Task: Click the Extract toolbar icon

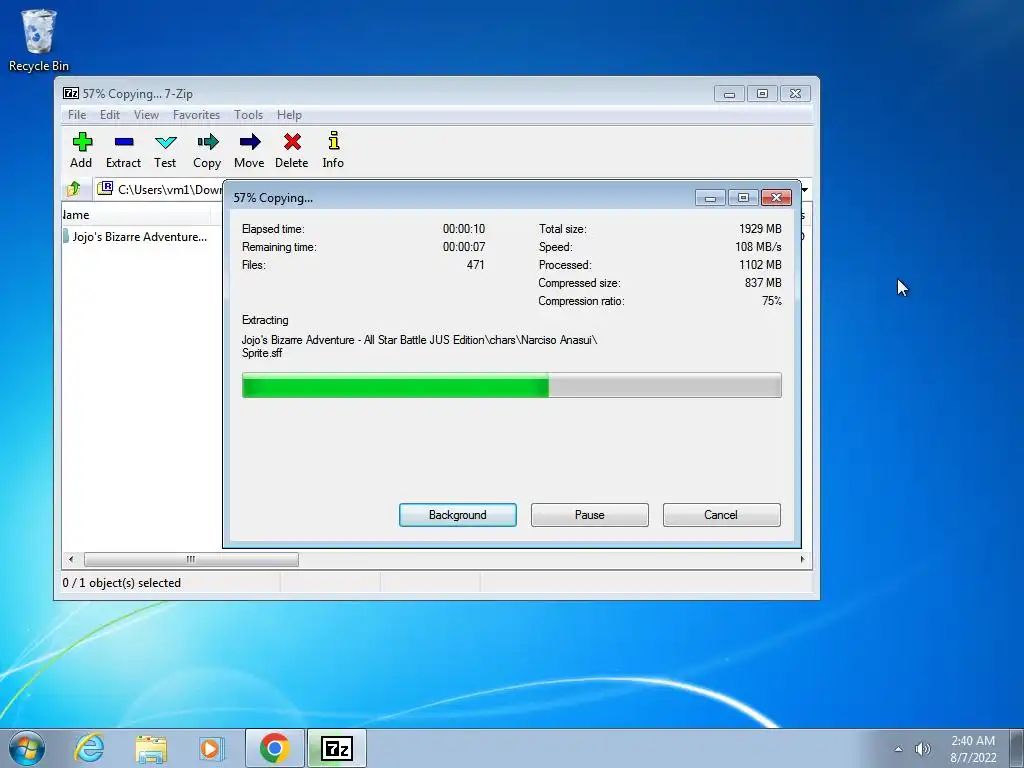Action: tap(123, 150)
